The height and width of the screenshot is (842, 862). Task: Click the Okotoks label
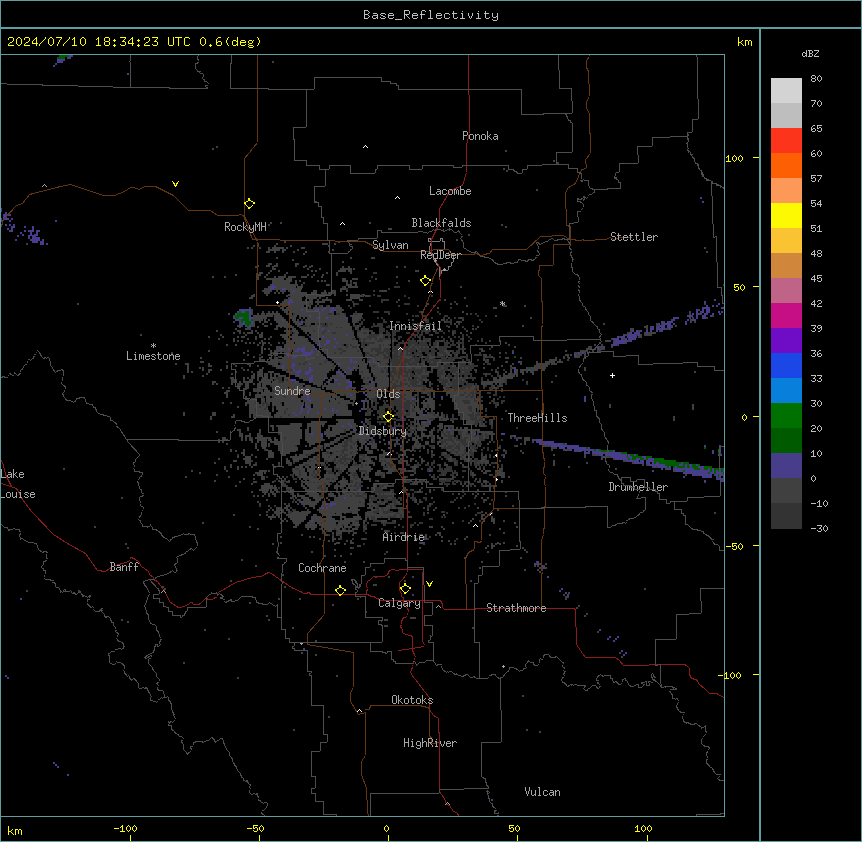pyautogui.click(x=412, y=700)
